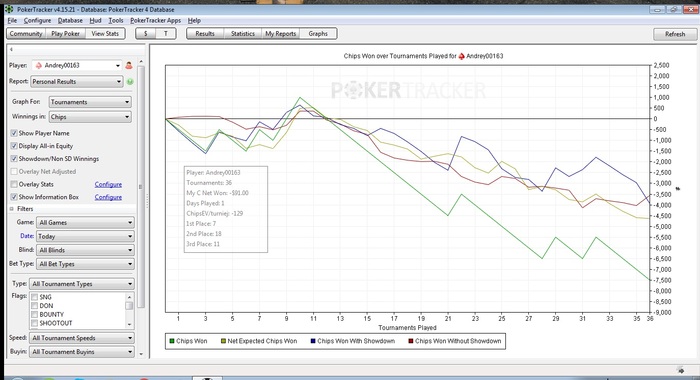Viewport: 700px width, 380px height.
Task: Check the BOUNTY flag checkbox
Action: [34, 314]
